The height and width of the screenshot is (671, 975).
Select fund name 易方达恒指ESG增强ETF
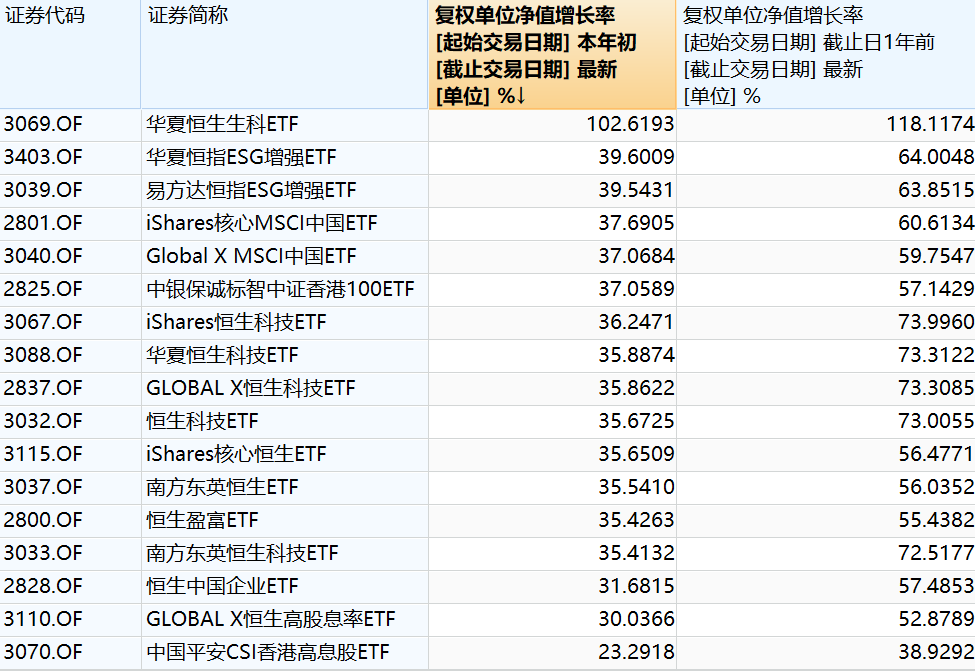[x=251, y=190]
